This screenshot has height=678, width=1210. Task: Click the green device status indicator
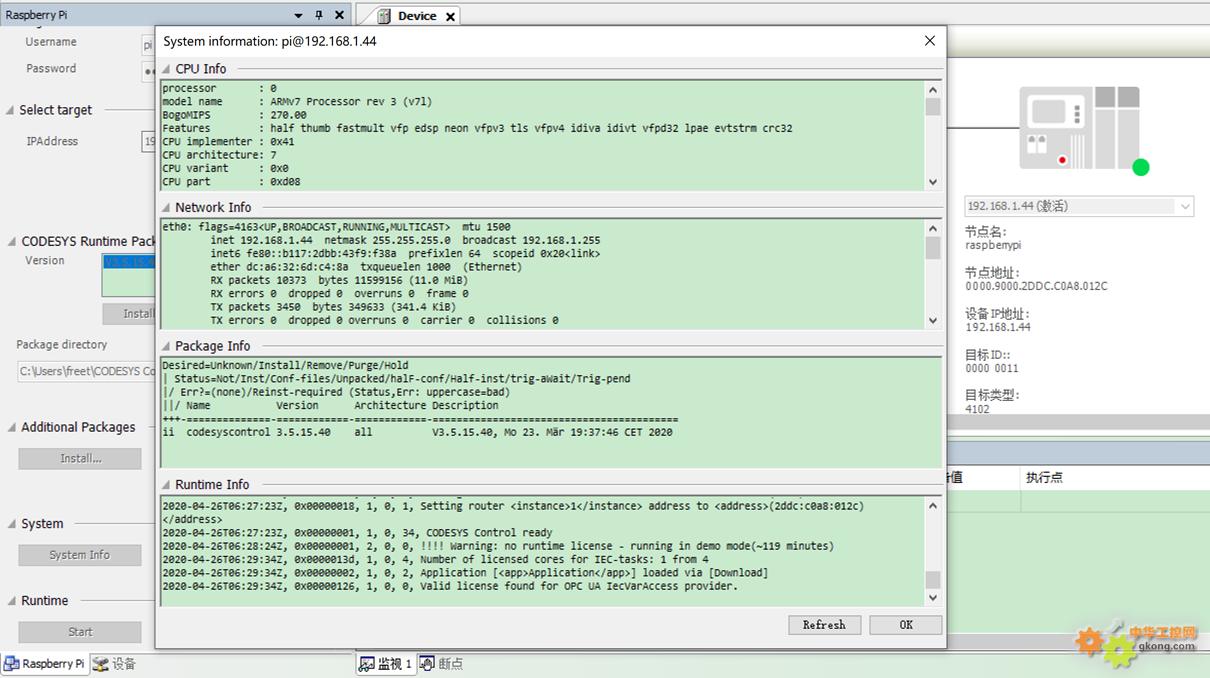(1141, 167)
